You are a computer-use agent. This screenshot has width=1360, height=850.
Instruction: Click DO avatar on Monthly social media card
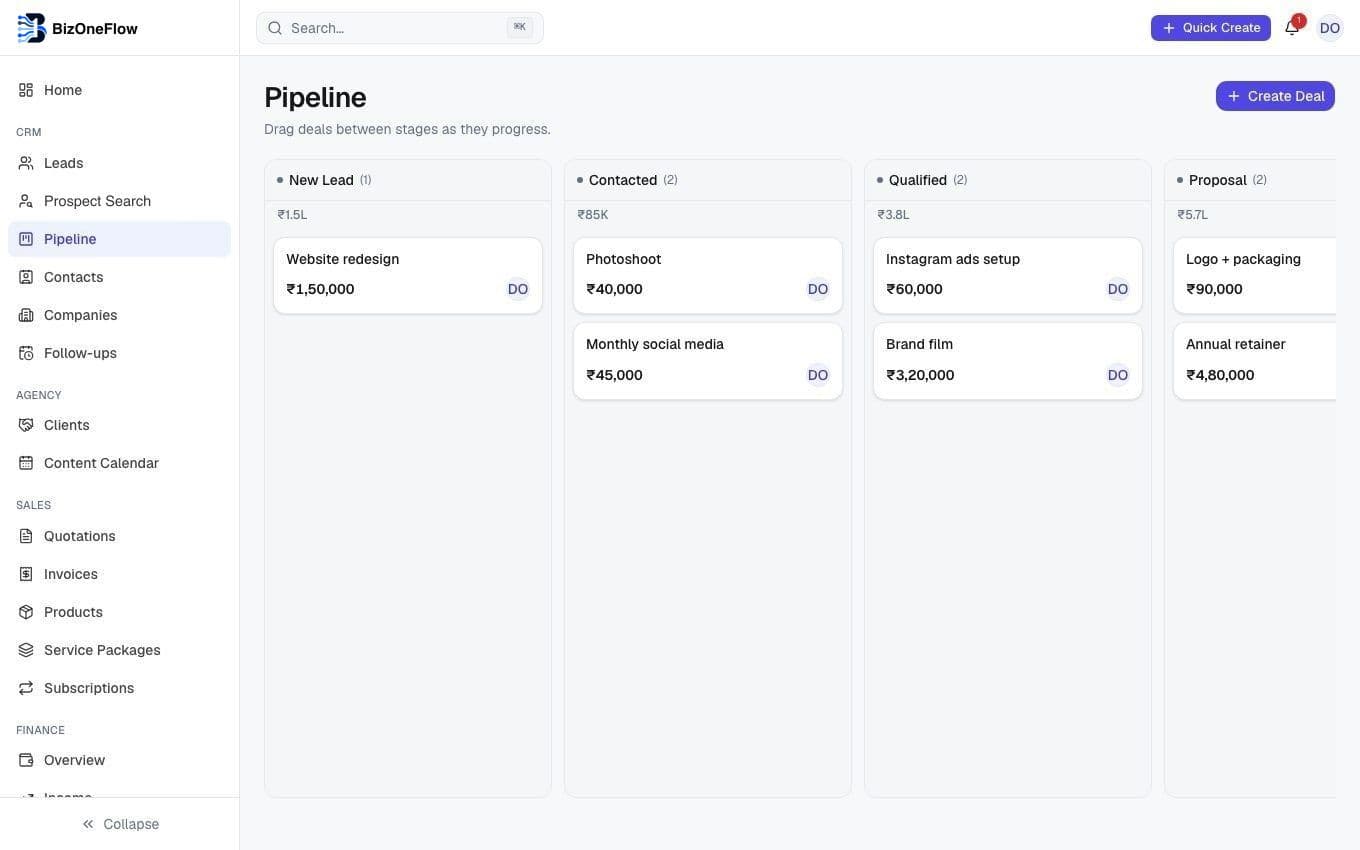click(818, 375)
